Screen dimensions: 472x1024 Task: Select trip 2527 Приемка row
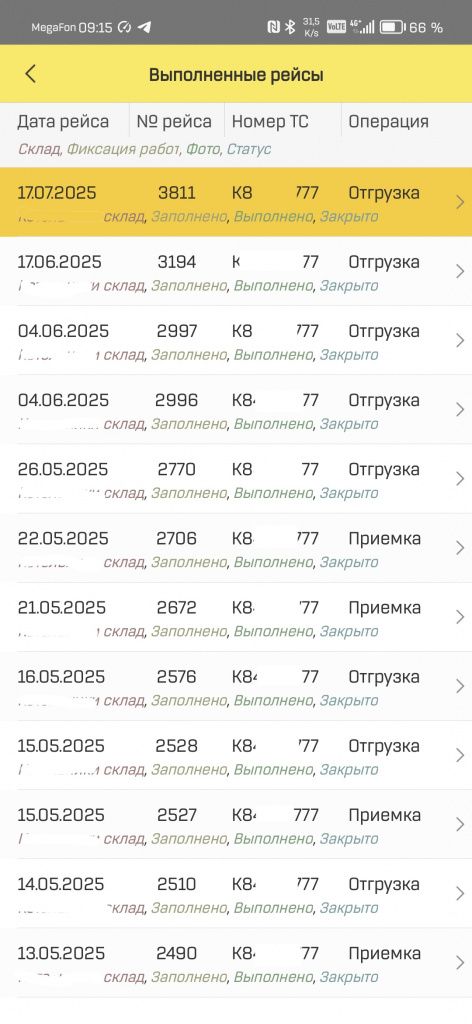click(236, 824)
